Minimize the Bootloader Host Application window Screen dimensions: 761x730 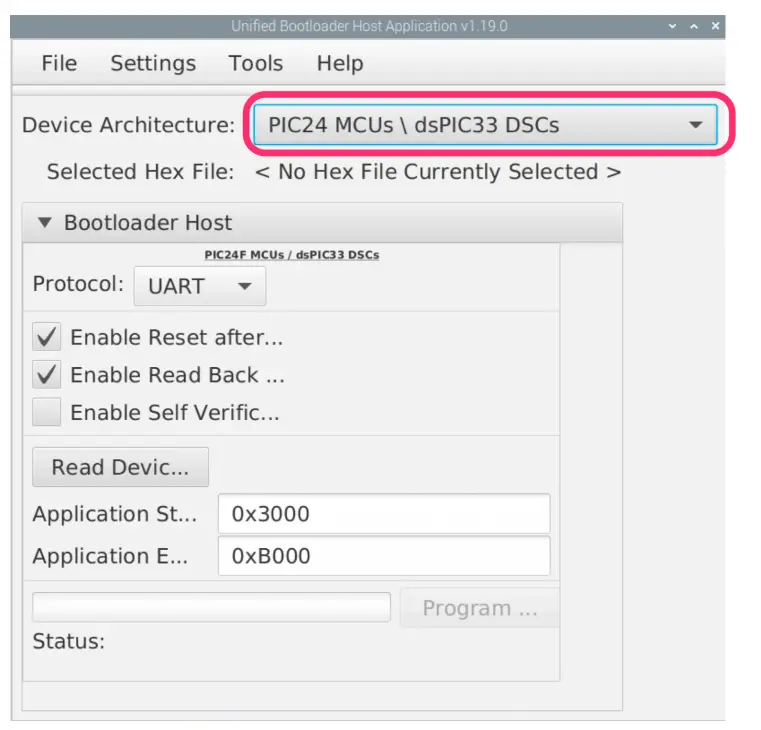pos(670,26)
